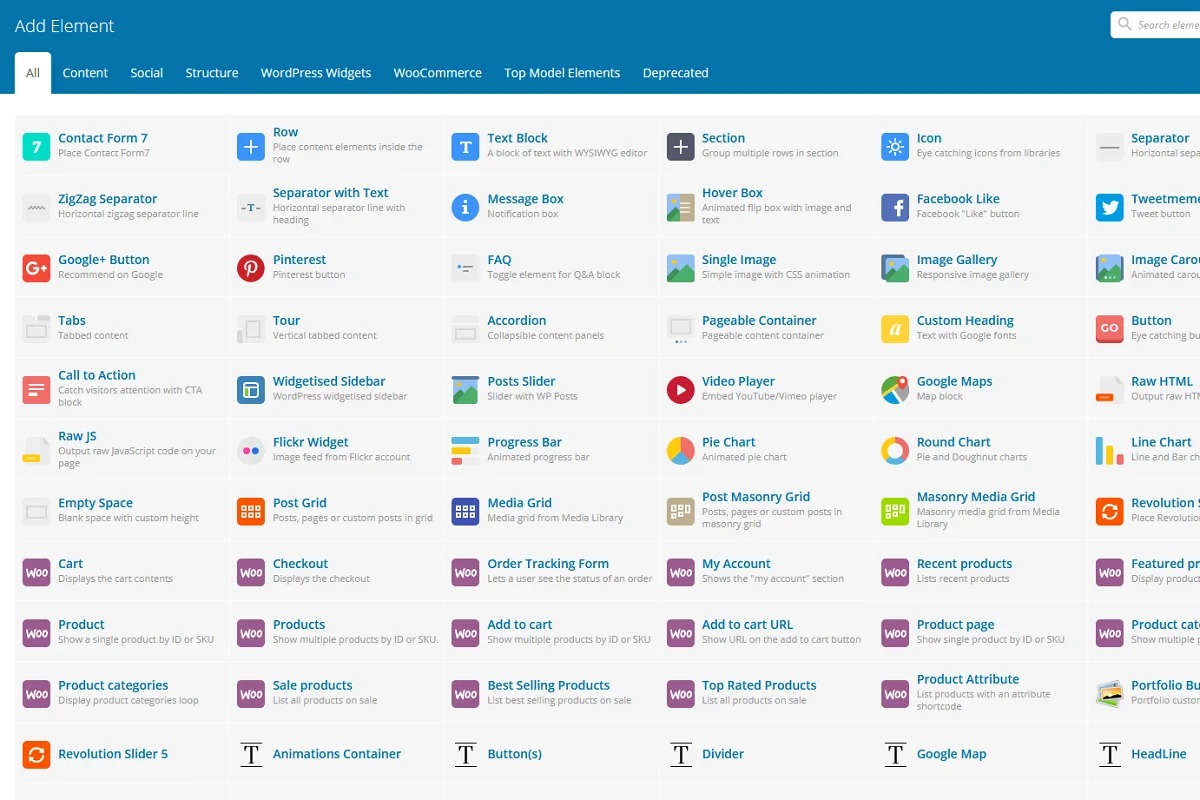Add the Progress Bar element
This screenshot has height=800, width=1200.
coord(524,442)
